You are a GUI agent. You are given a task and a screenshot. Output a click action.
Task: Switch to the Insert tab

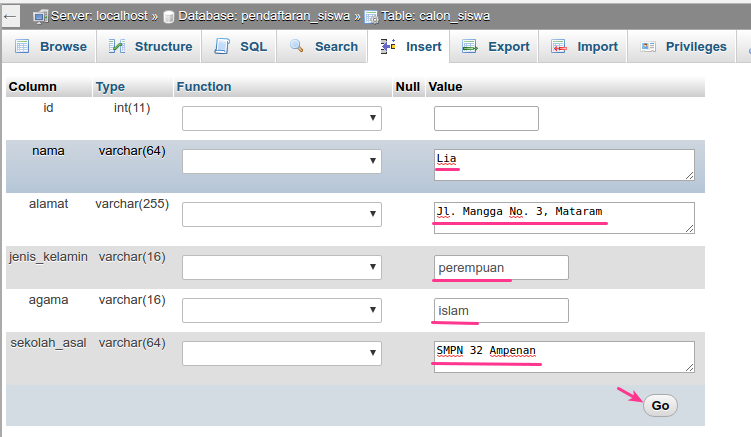click(x=412, y=47)
